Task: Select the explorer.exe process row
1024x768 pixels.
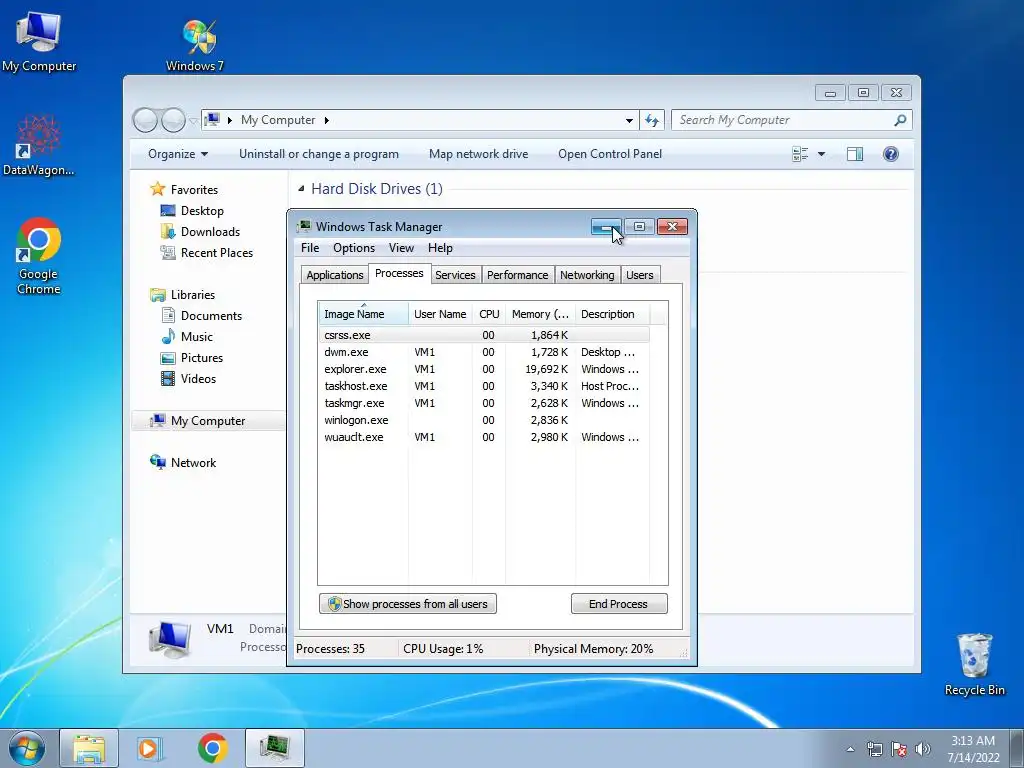Action: pos(484,370)
